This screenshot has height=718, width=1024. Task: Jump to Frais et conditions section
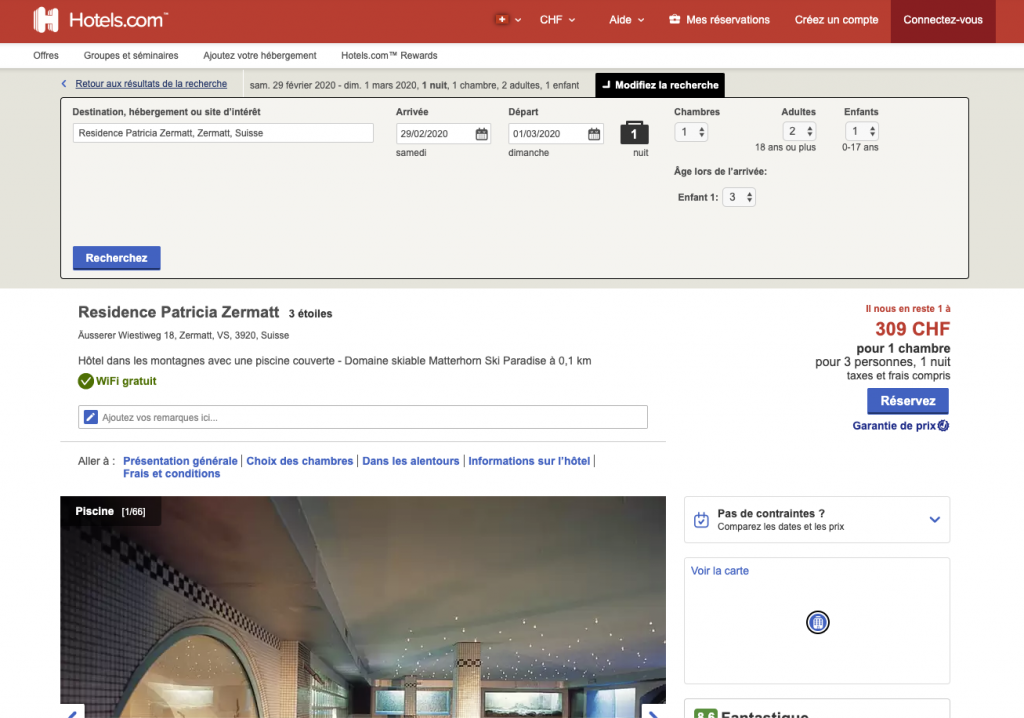[172, 474]
